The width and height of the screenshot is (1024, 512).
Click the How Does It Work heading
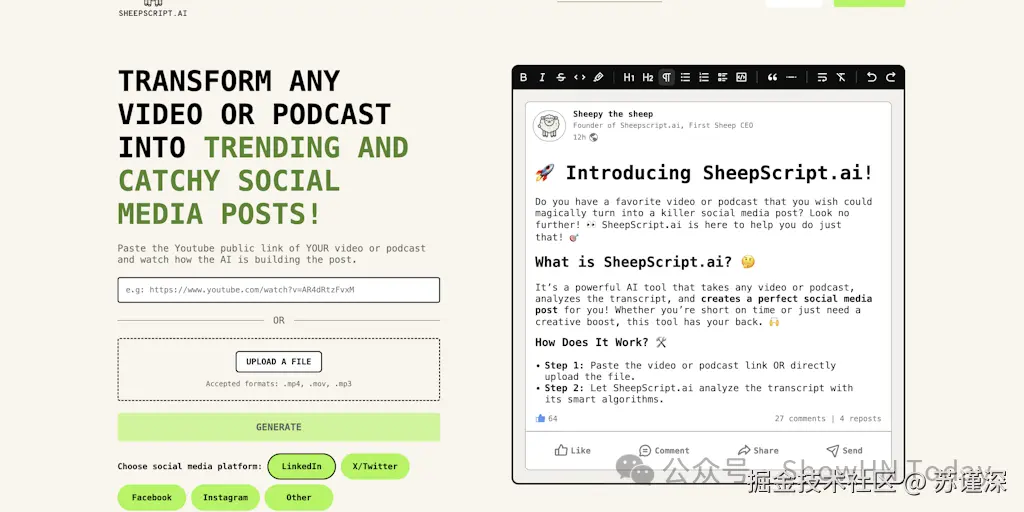coord(601,342)
